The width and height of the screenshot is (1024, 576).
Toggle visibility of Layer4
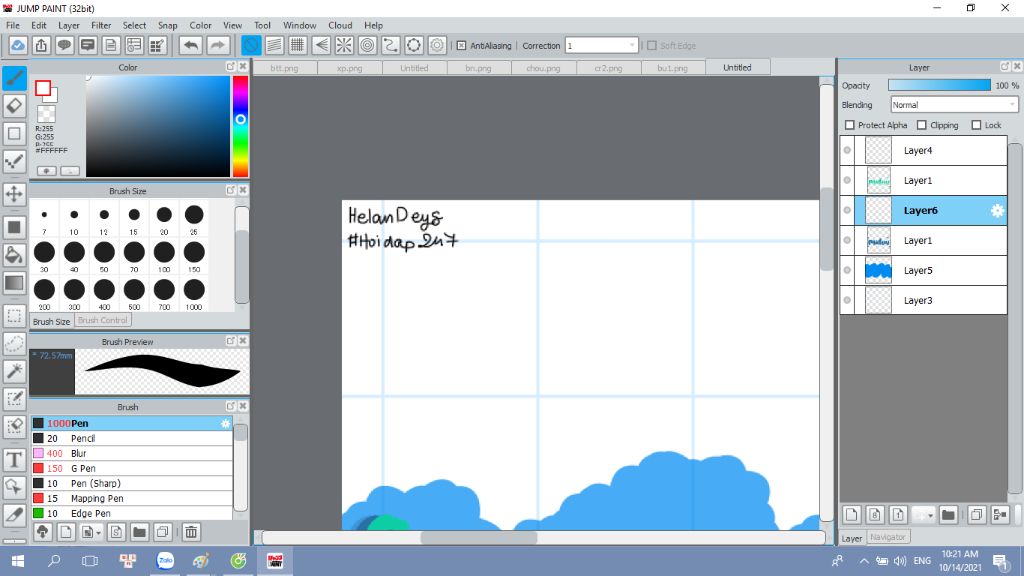click(847, 150)
